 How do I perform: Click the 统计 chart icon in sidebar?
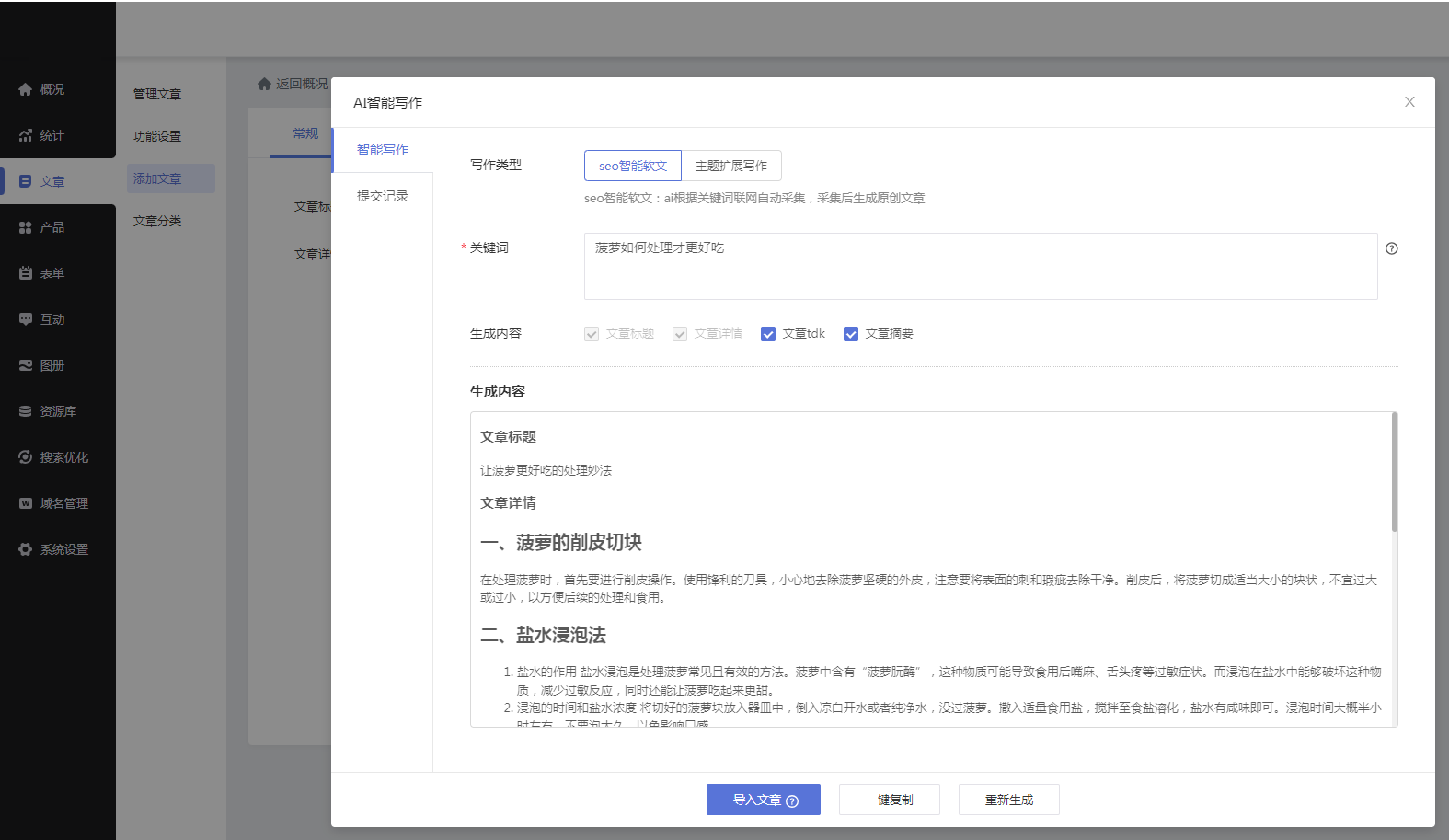point(25,135)
